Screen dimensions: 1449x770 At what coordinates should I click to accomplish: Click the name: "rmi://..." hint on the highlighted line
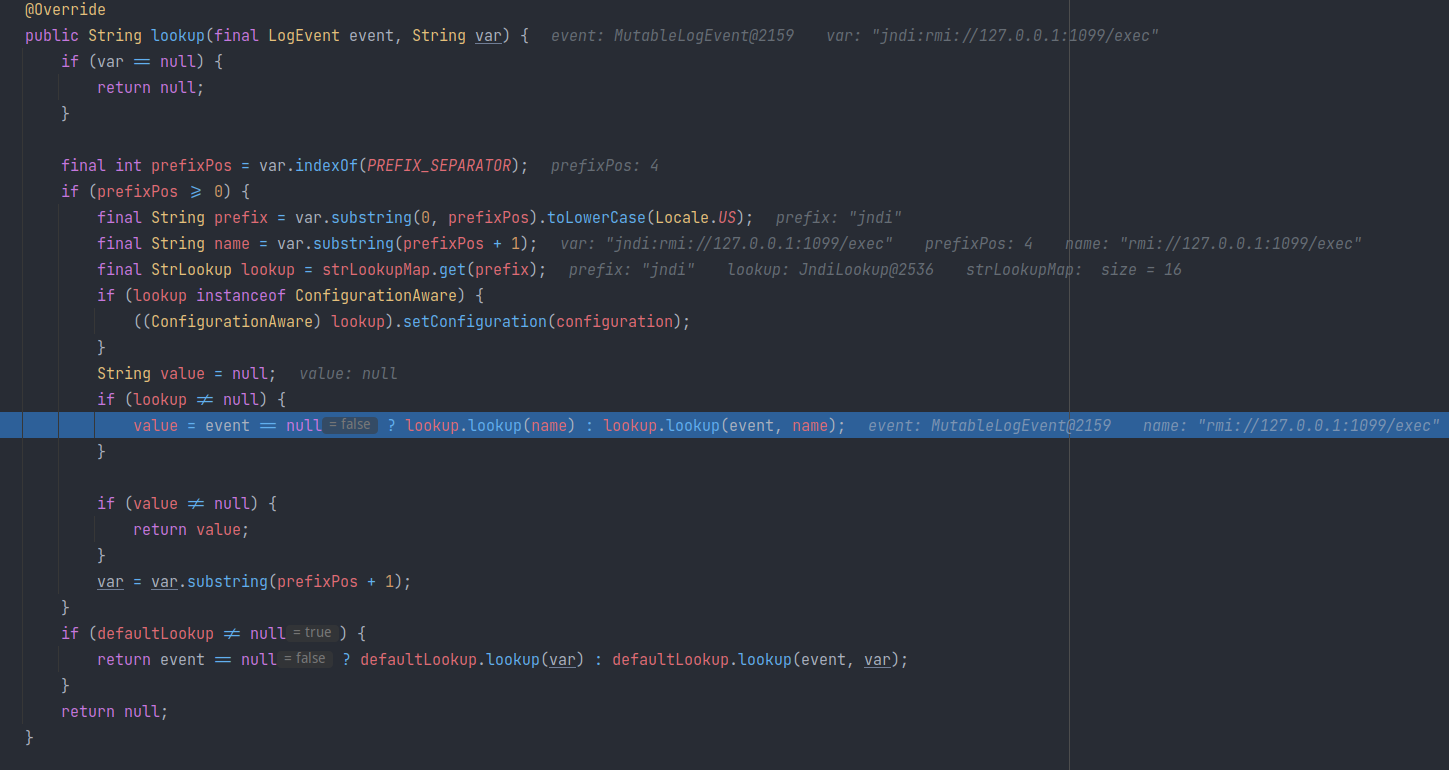coord(1291,425)
